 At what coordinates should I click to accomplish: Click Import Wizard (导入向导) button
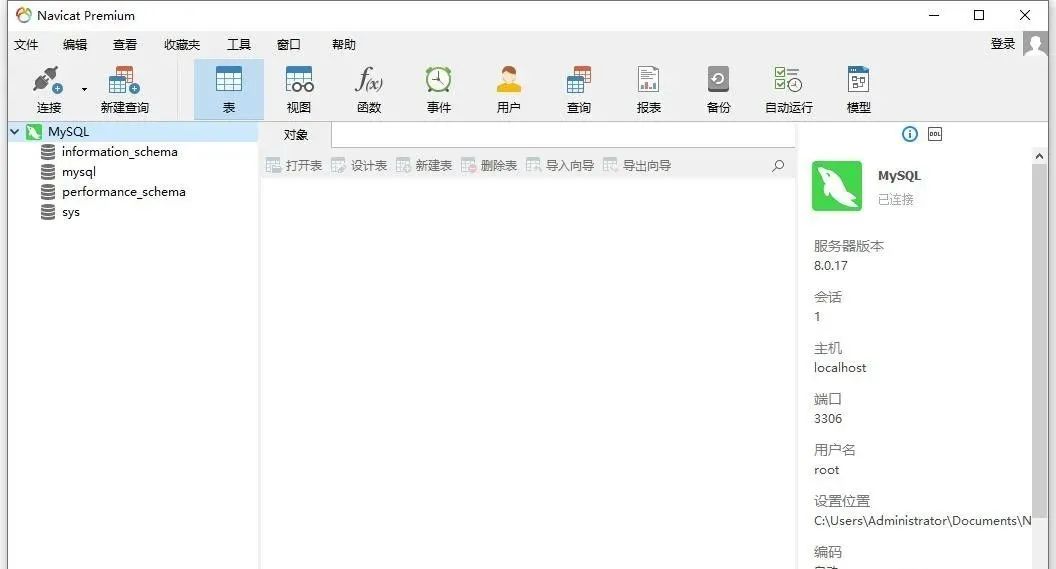click(x=560, y=166)
